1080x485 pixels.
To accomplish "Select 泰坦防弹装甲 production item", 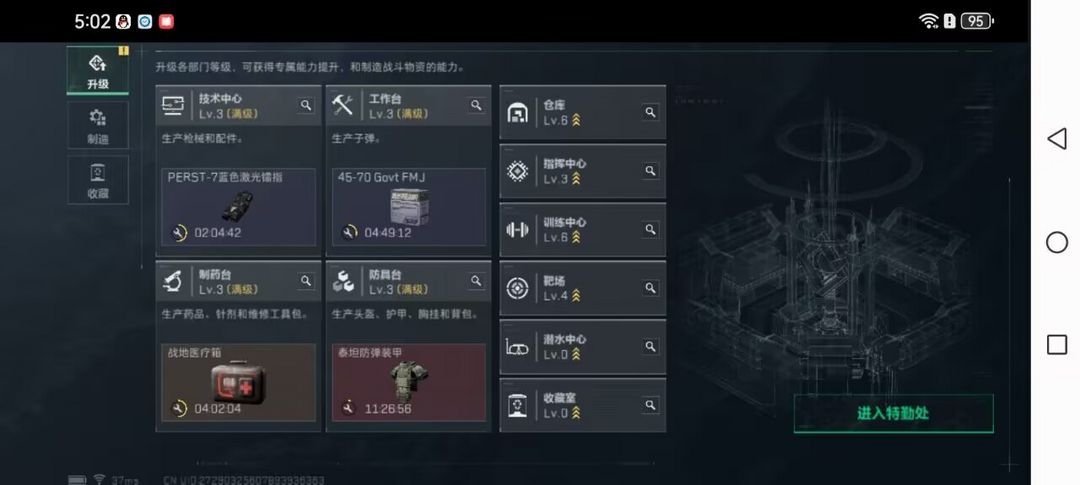I will click(408, 382).
